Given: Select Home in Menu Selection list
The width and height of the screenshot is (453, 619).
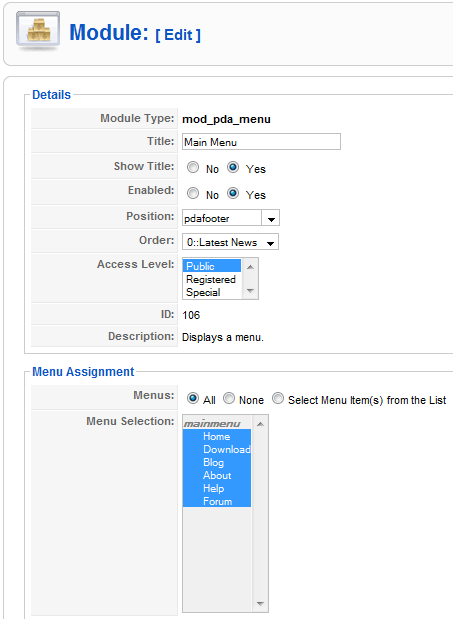Looking at the screenshot, I should pos(217,436).
